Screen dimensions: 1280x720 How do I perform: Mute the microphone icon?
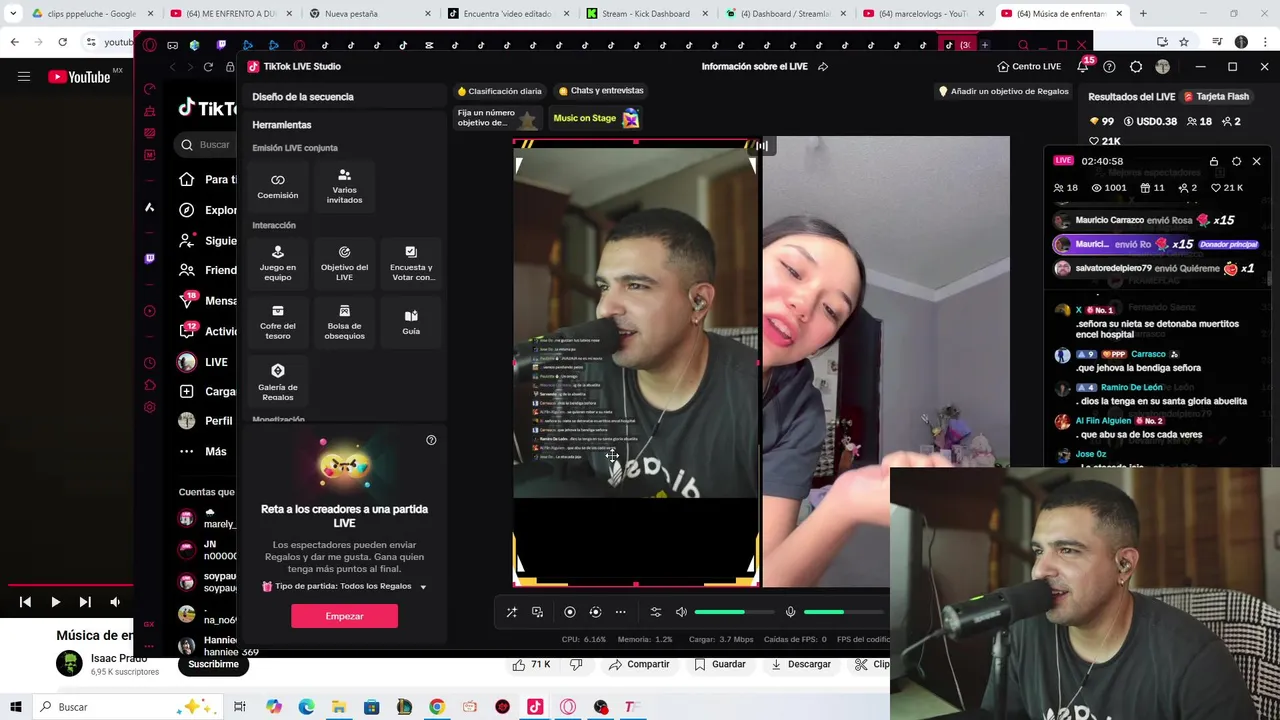[790, 612]
